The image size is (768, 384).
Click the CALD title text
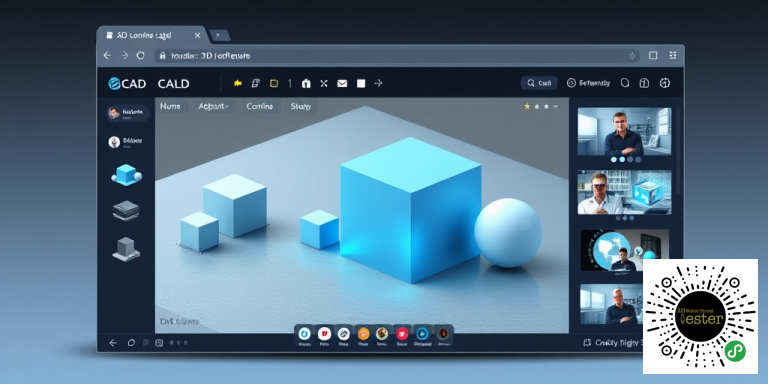[x=173, y=84]
